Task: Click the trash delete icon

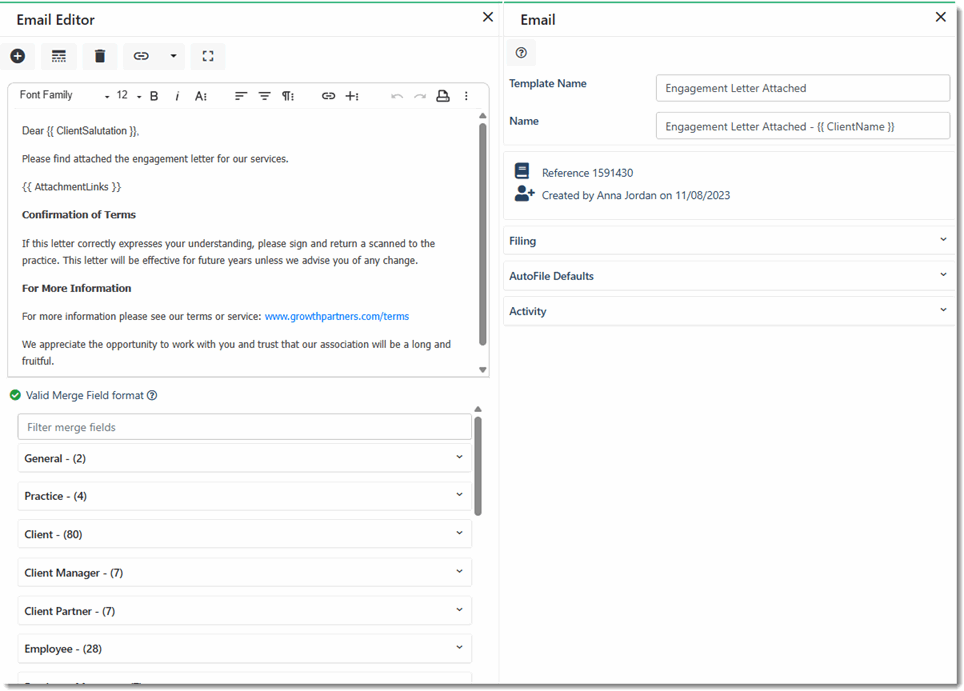Action: (x=100, y=57)
